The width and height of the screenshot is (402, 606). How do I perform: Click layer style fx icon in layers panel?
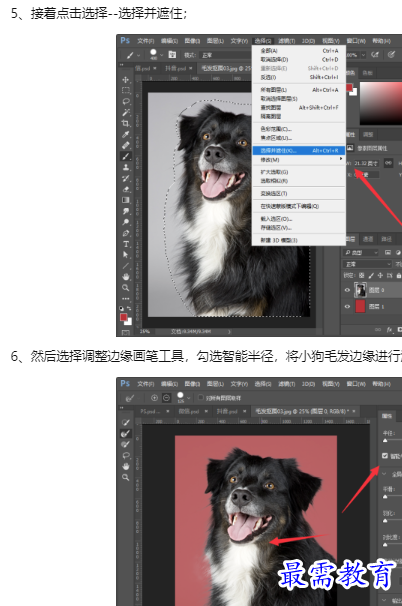coord(389,330)
